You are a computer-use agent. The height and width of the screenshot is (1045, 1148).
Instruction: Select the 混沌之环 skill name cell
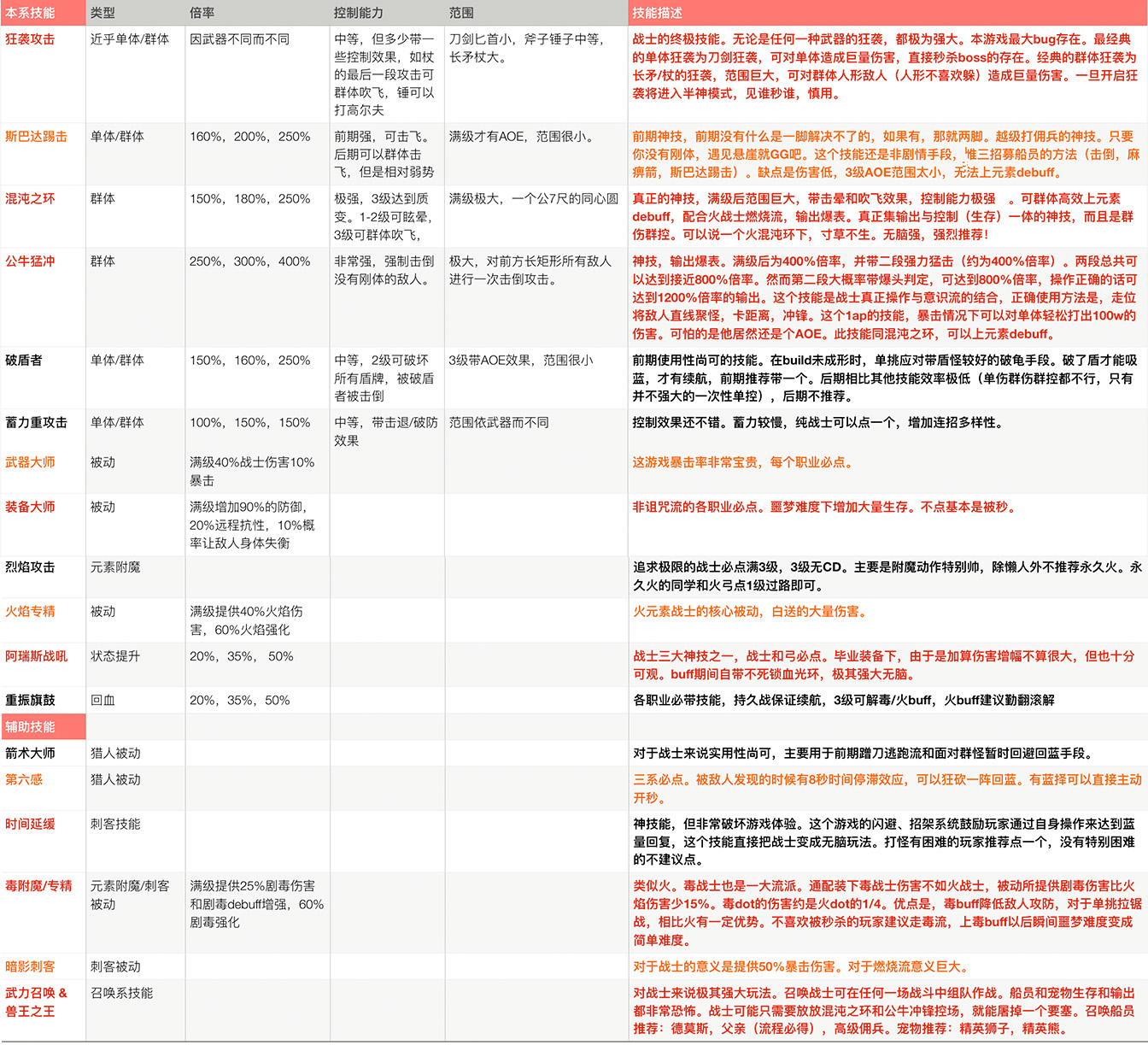pyautogui.click(x=43, y=216)
